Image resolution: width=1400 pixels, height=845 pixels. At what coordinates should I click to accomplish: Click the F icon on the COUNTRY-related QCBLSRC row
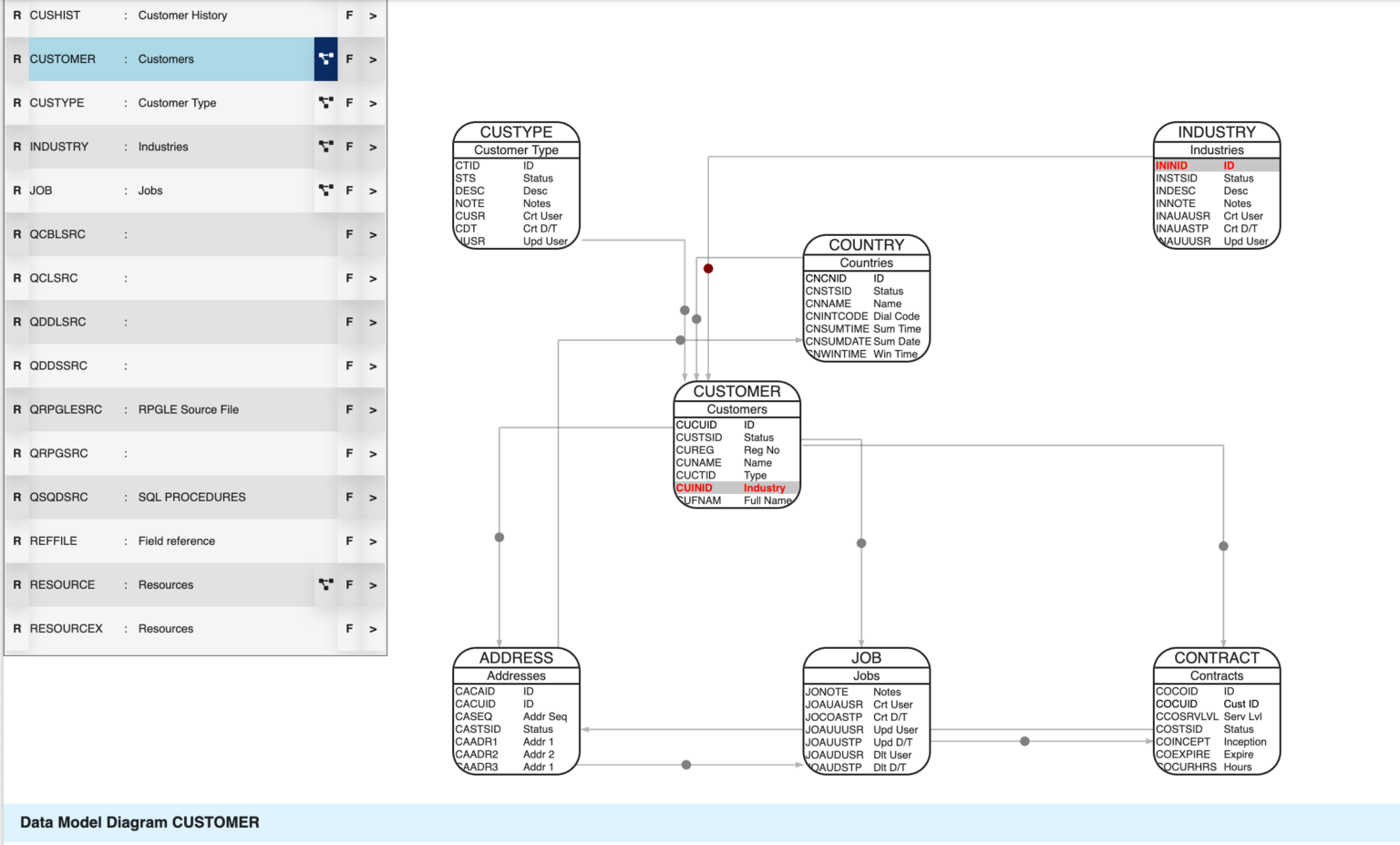348,234
